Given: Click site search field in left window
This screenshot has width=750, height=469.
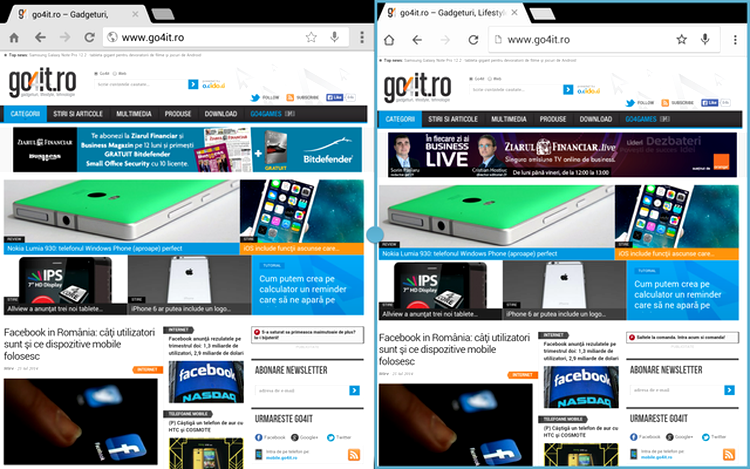Looking at the screenshot, I should pos(141,84).
